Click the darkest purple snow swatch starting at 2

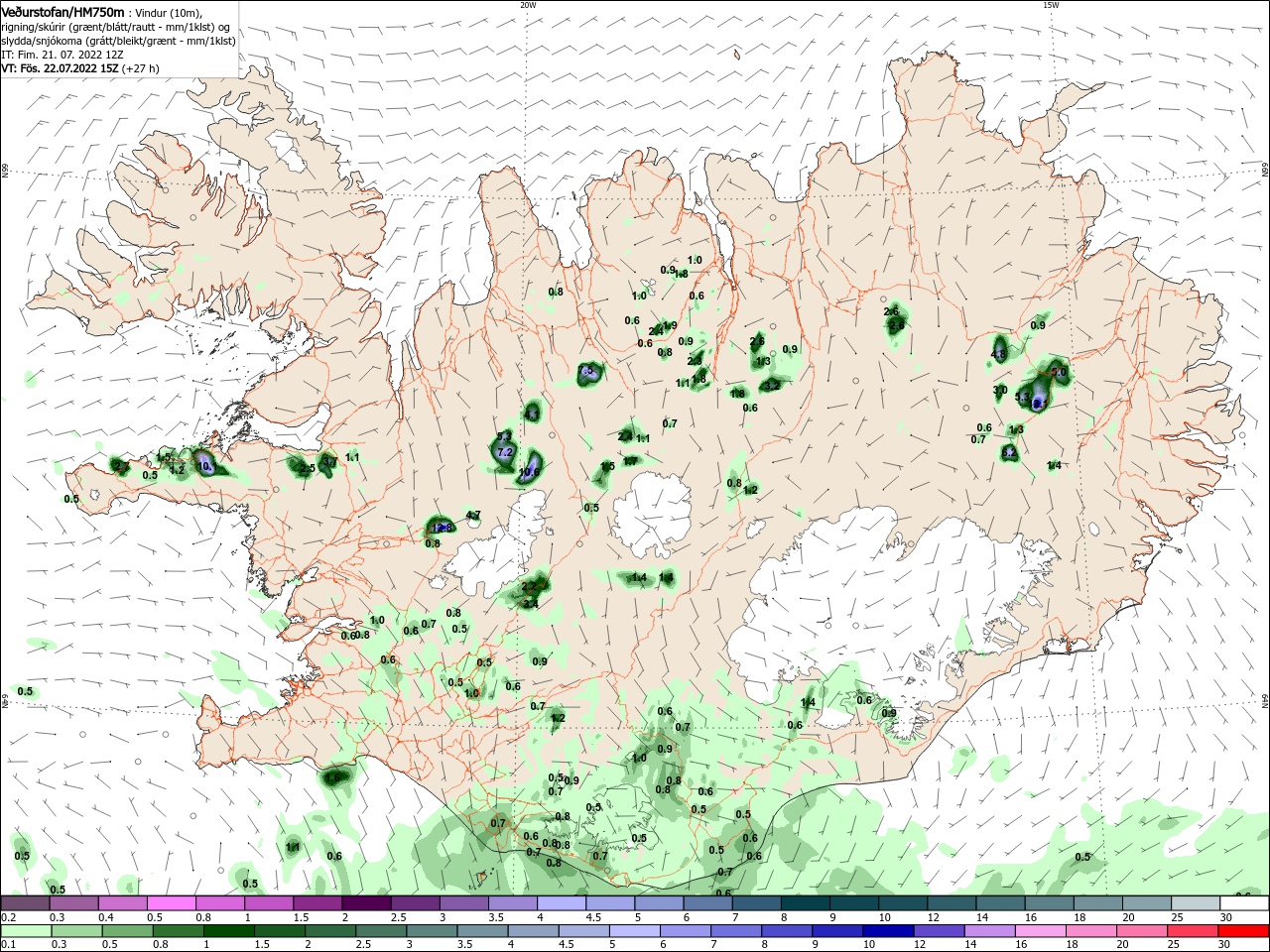click(366, 903)
